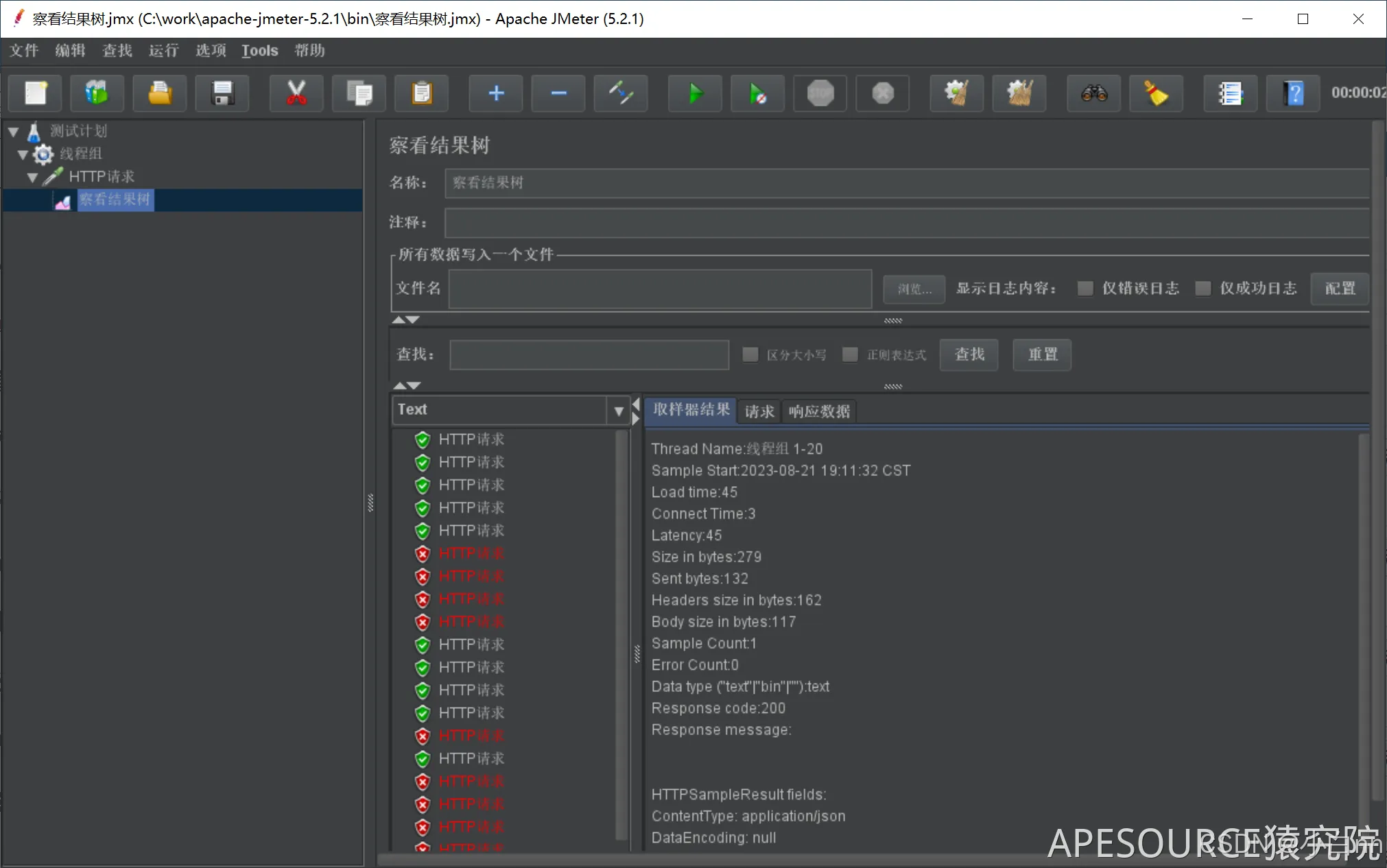
Task: Click the green Start run toolbar icon
Action: [695, 93]
